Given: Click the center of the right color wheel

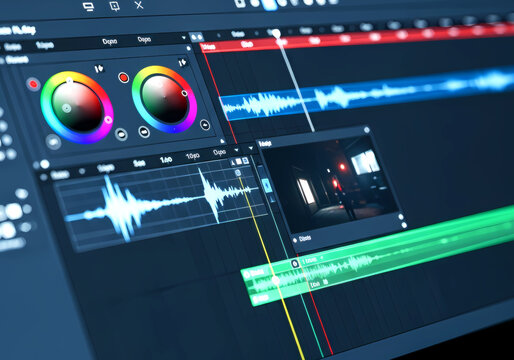Looking at the screenshot, I should pyautogui.click(x=164, y=98).
